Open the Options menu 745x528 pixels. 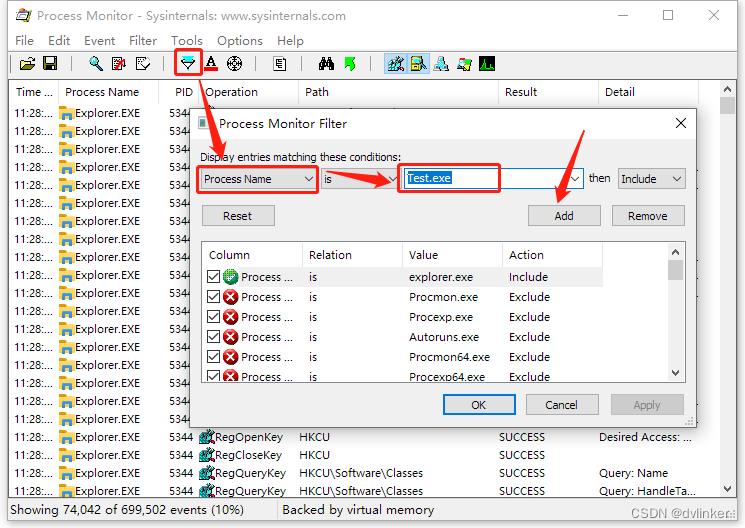click(240, 41)
